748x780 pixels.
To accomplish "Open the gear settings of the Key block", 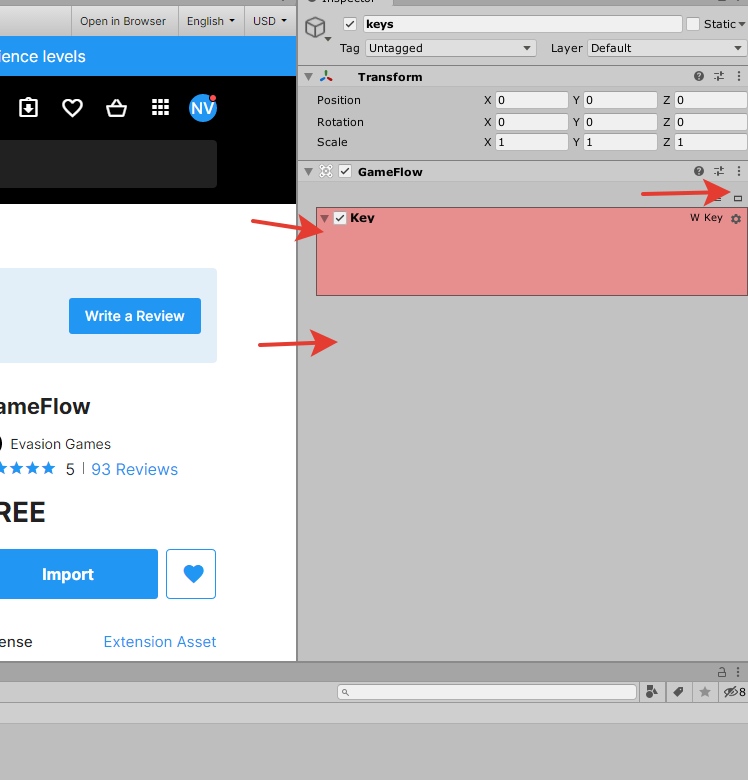I will pos(736,218).
